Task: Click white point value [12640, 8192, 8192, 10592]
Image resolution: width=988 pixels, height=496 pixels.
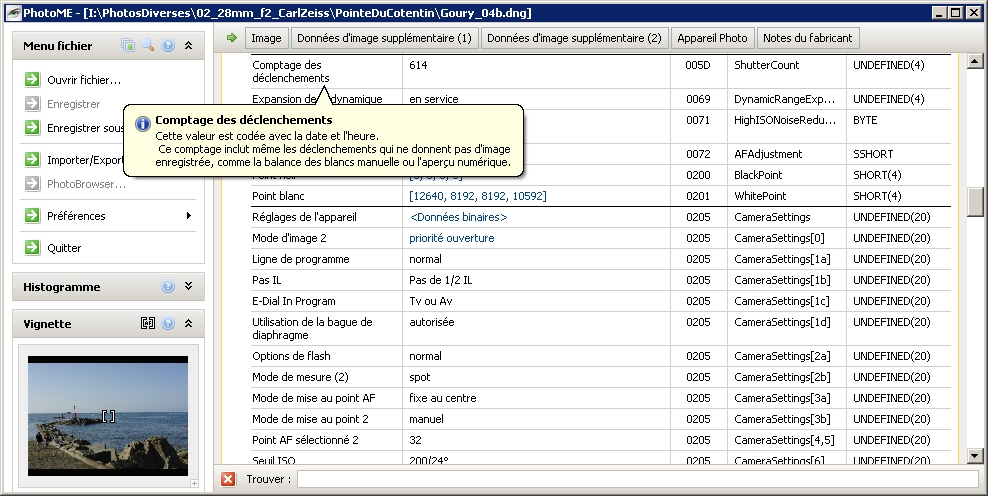Action: point(478,196)
